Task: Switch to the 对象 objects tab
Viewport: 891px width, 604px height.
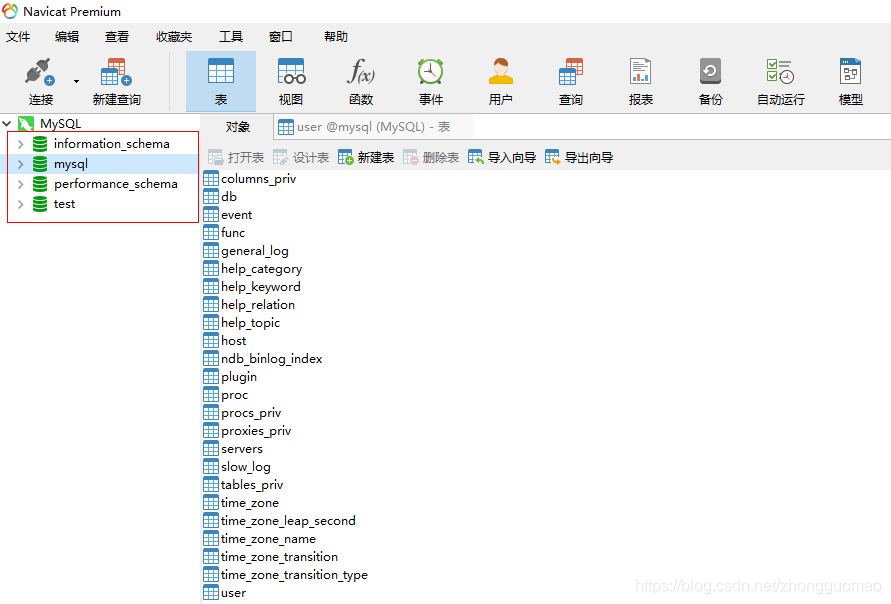Action: click(237, 127)
